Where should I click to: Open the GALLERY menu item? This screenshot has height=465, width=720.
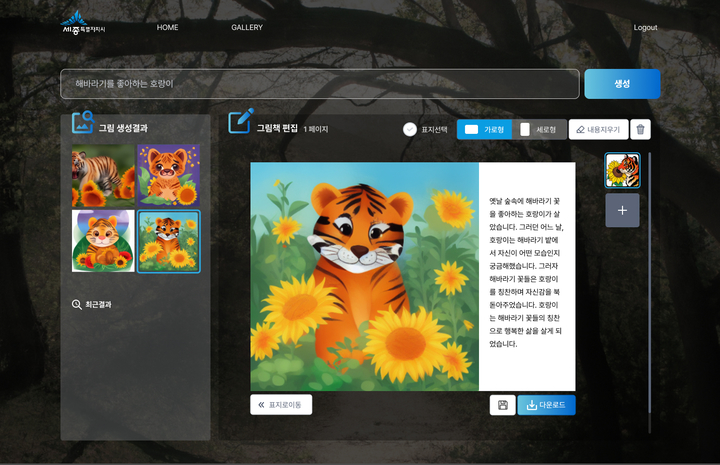[247, 27]
